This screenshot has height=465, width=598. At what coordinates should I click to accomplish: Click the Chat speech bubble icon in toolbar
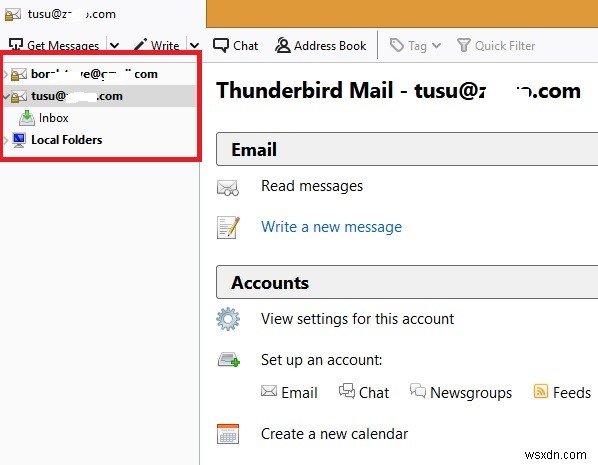(221, 45)
